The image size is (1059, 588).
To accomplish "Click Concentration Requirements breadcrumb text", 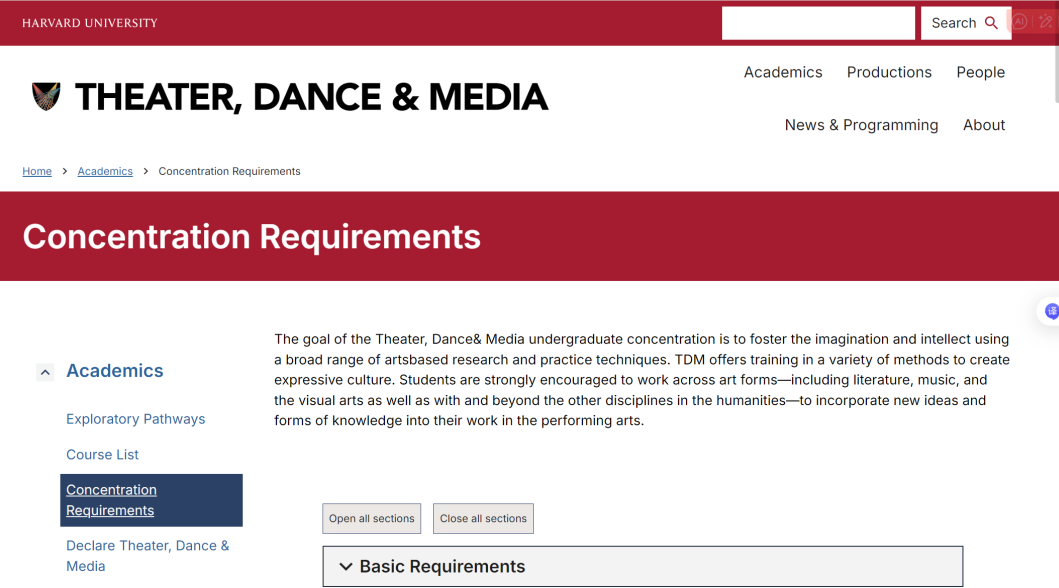I will pyautogui.click(x=230, y=171).
